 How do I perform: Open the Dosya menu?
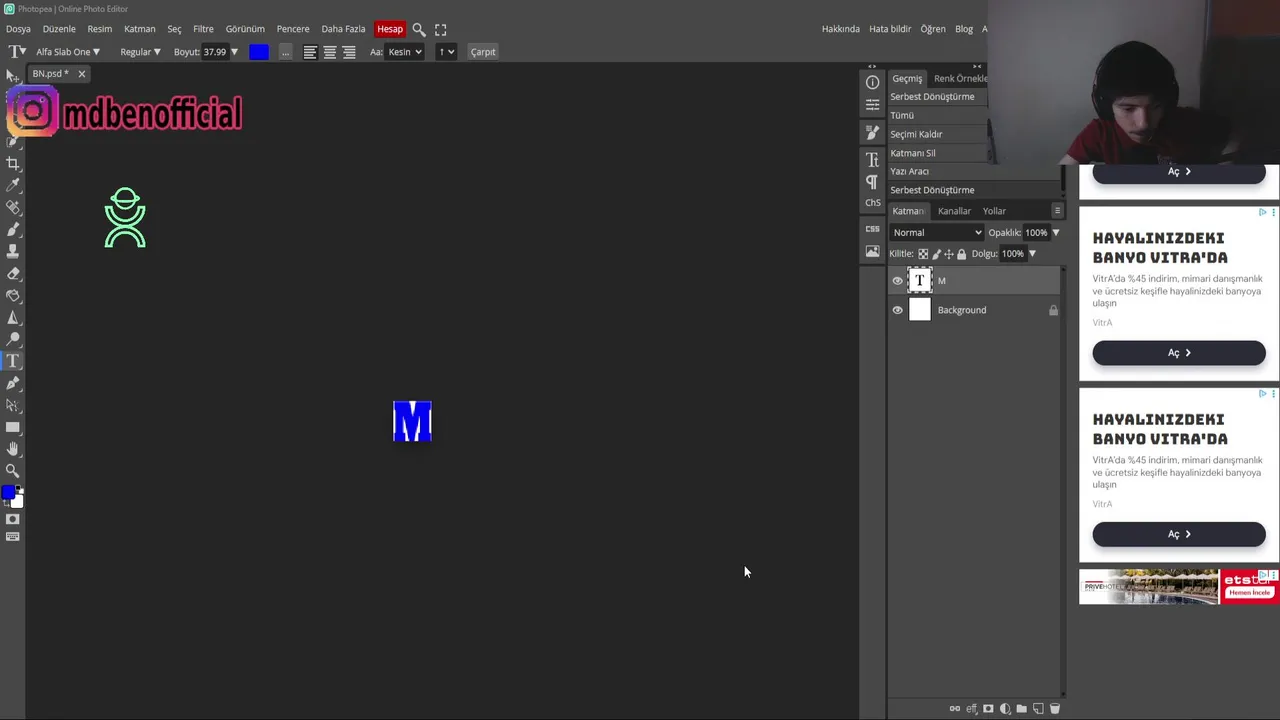click(18, 29)
